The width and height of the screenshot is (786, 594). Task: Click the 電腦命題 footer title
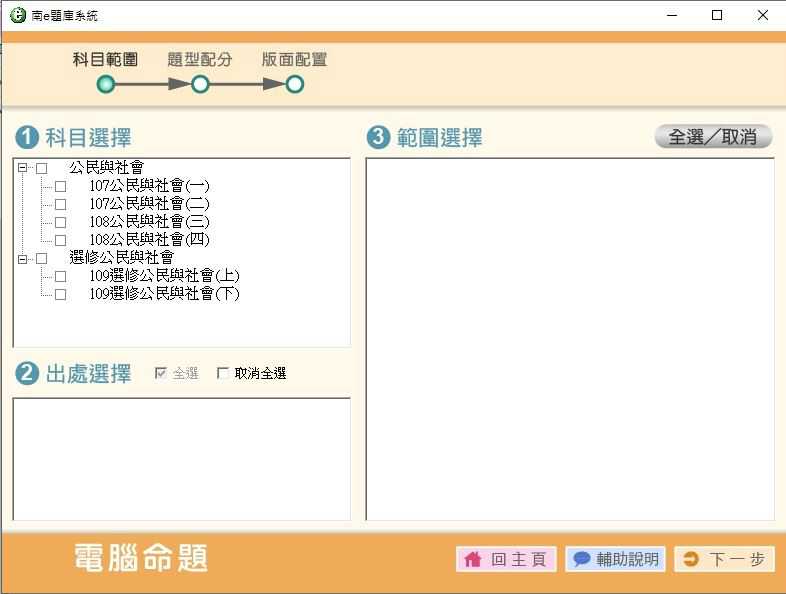pyautogui.click(x=141, y=557)
